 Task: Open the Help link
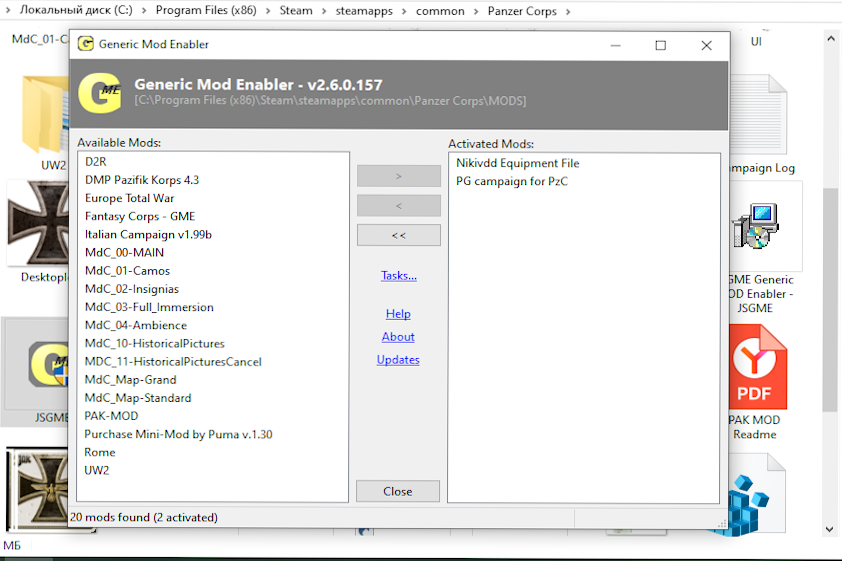[x=398, y=314]
